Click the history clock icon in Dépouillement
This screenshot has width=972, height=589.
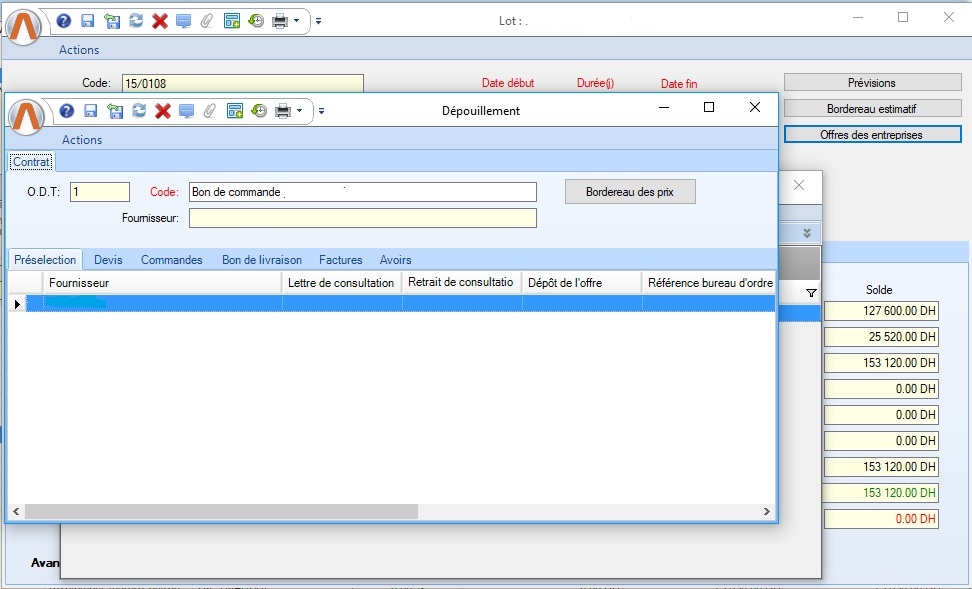coord(259,111)
